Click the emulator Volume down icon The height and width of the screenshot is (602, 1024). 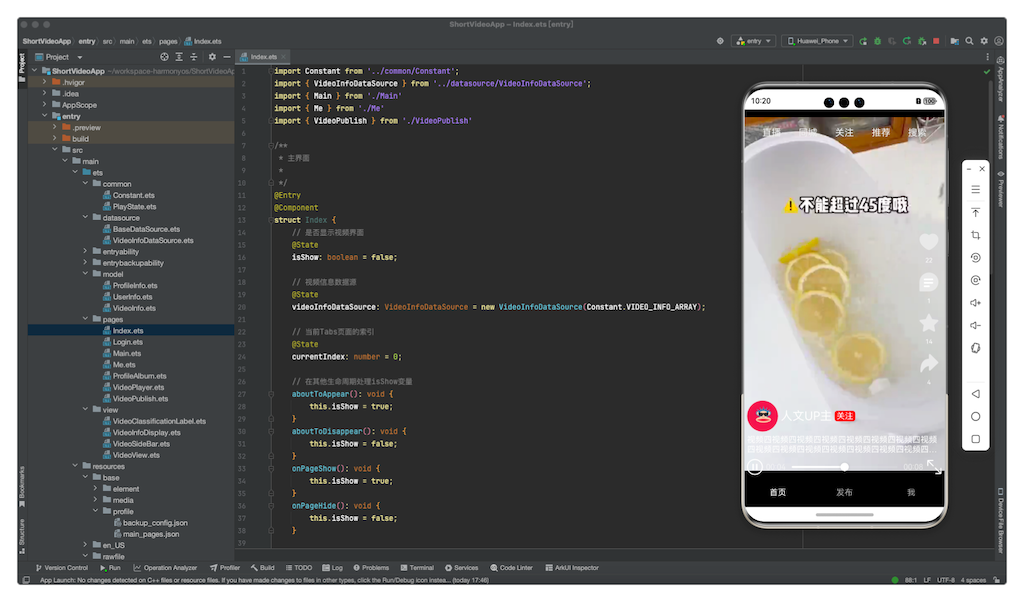click(x=976, y=325)
